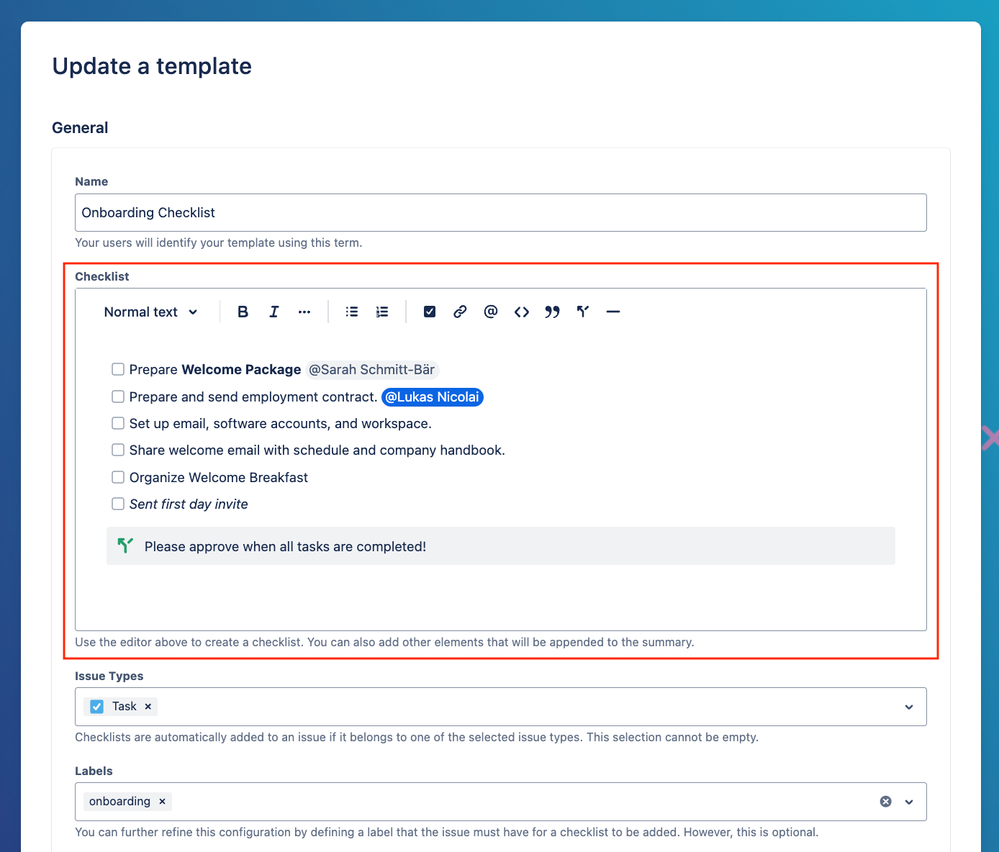This screenshot has height=852, width=999.
Task: Insert a code snippet
Action: click(521, 312)
